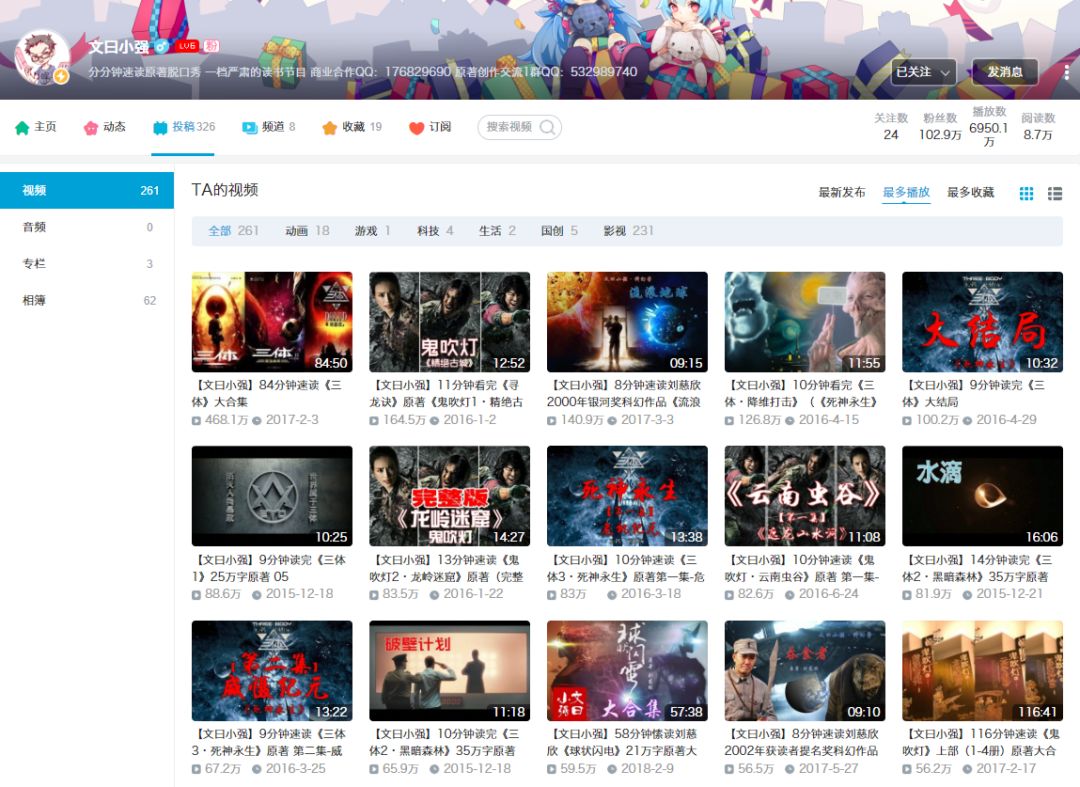
Task: Select 专栏 in sidebar
Action: pyautogui.click(x=87, y=264)
